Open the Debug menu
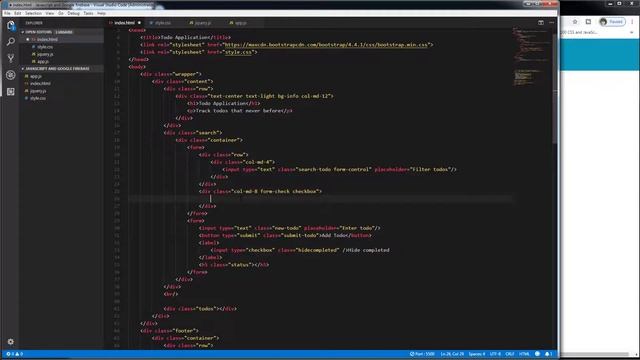 [73, 13]
